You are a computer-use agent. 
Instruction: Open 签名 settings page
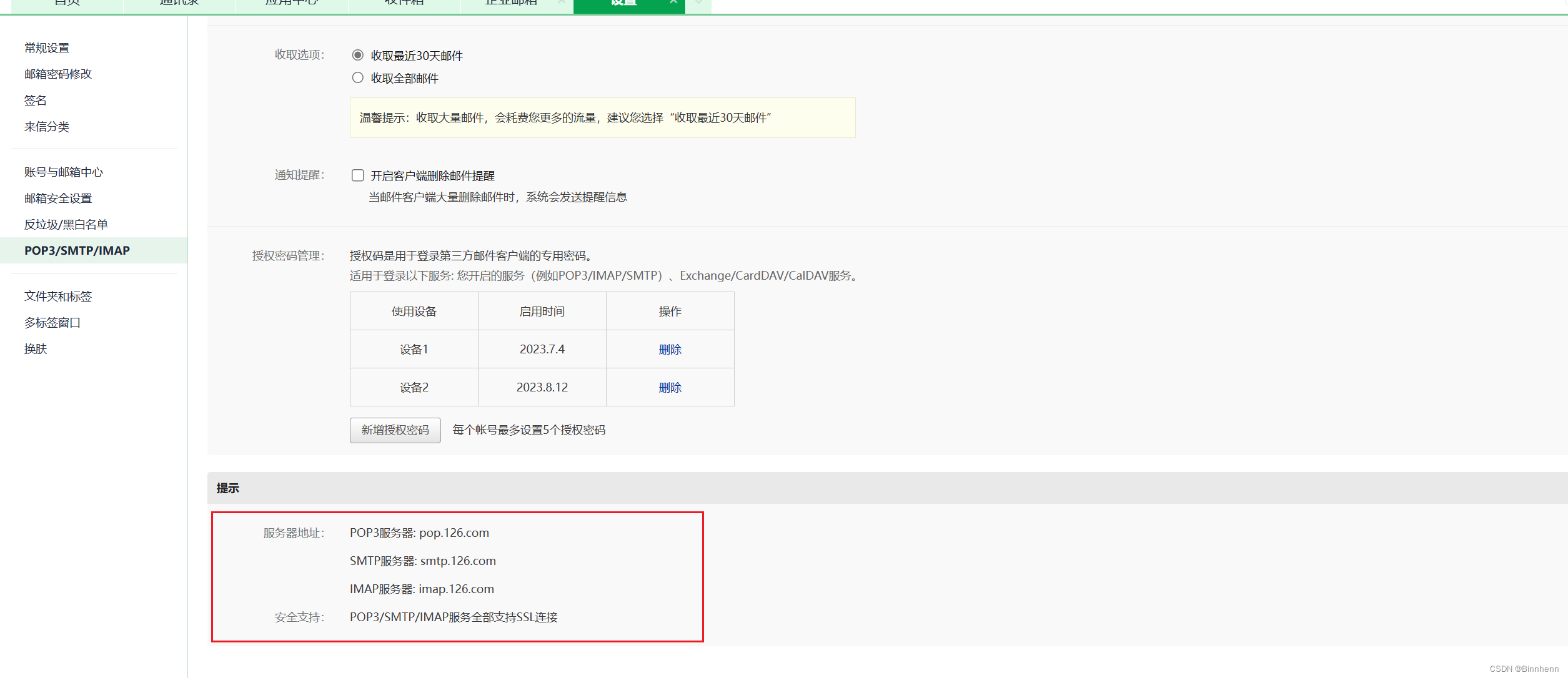36,101
